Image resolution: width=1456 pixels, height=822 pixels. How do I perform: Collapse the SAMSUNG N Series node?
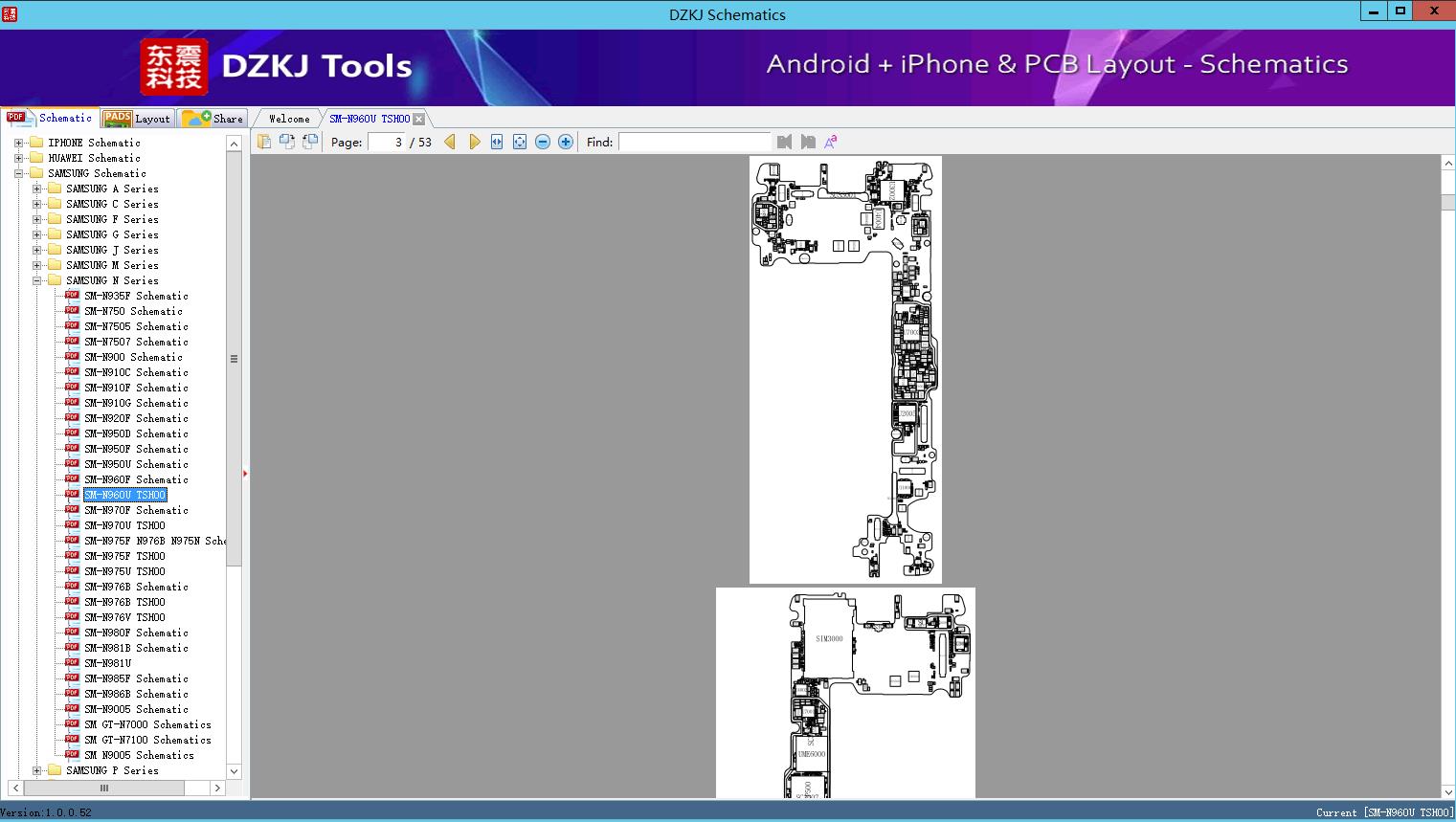pyautogui.click(x=36, y=280)
